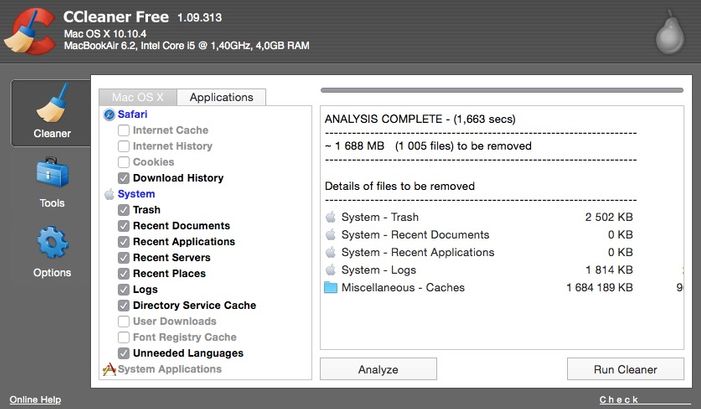This screenshot has width=701, height=409.
Task: Disable the Directory Service Cache checkbox
Action: coord(124,305)
